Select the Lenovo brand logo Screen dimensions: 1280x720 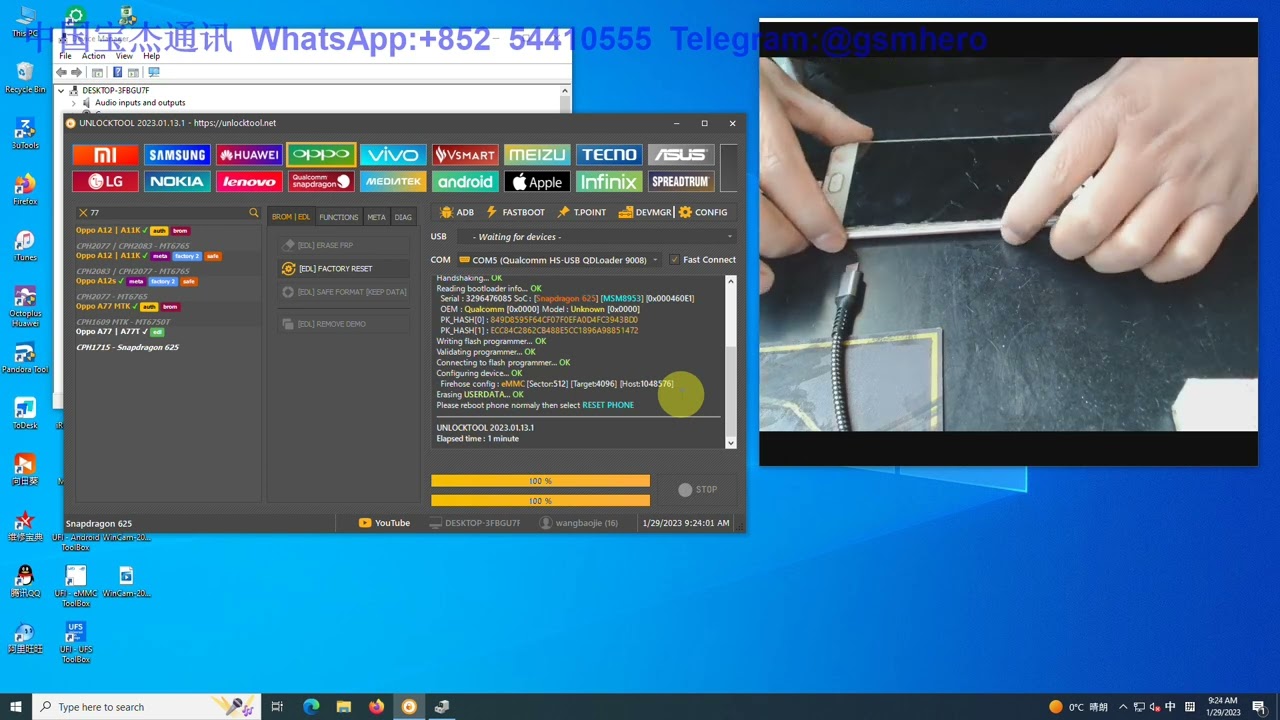pyautogui.click(x=249, y=182)
